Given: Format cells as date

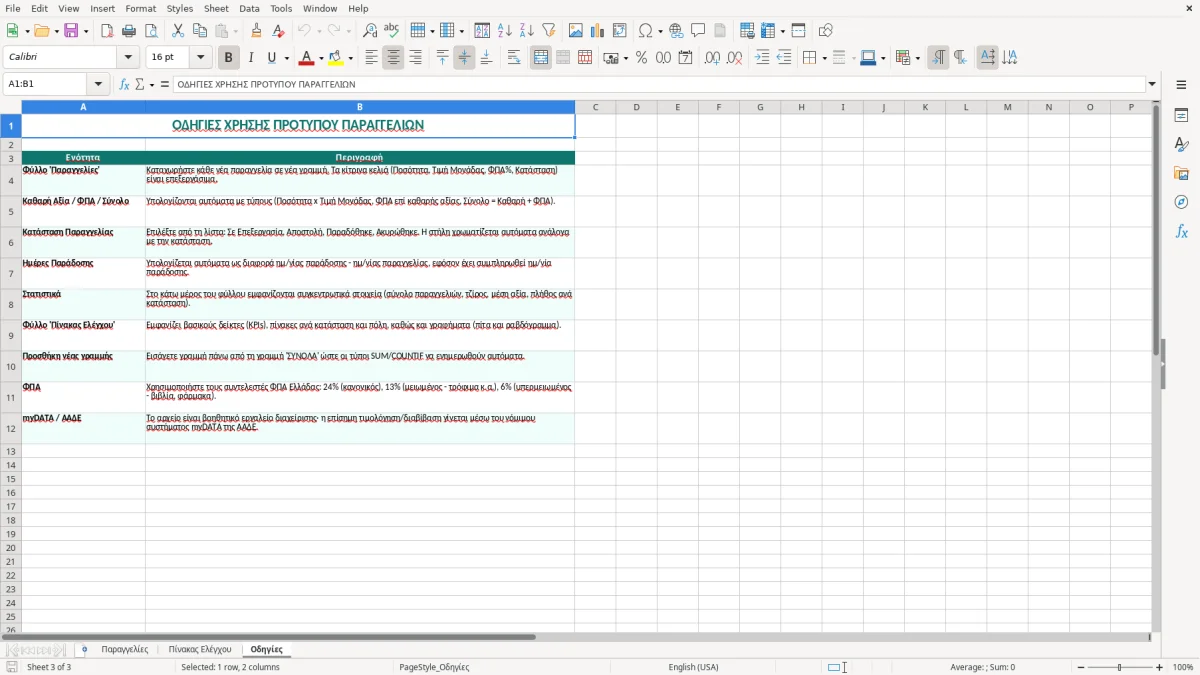Looking at the screenshot, I should [685, 58].
